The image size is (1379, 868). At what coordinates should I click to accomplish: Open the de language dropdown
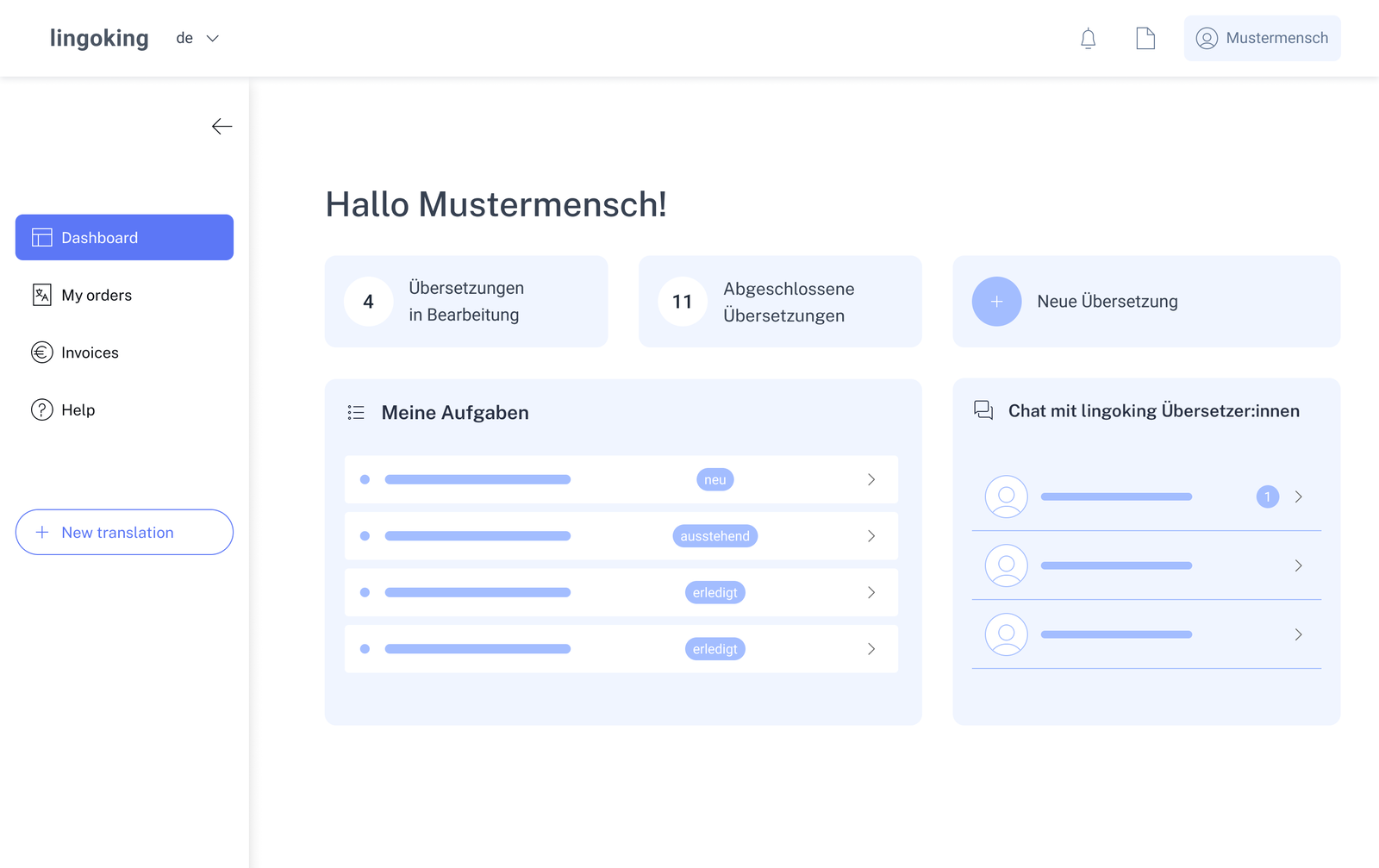pyautogui.click(x=198, y=38)
